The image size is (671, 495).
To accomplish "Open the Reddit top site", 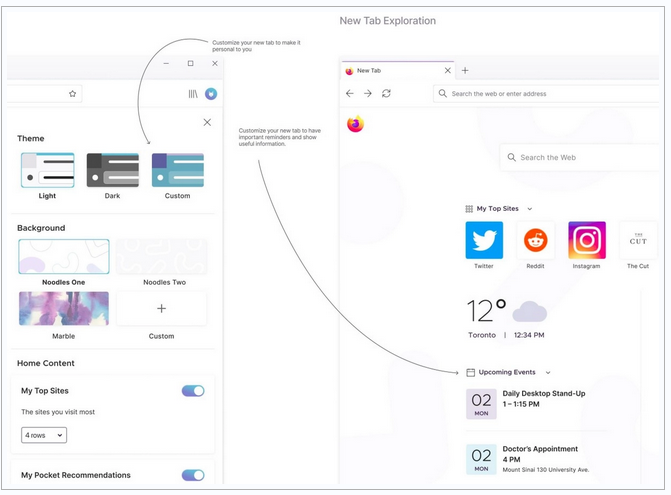I will (535, 240).
